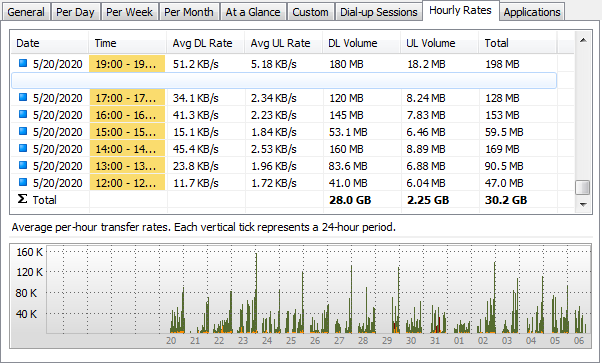Click the tallest chart spike near day 24
This screenshot has height=364, width=602.
tap(256, 292)
